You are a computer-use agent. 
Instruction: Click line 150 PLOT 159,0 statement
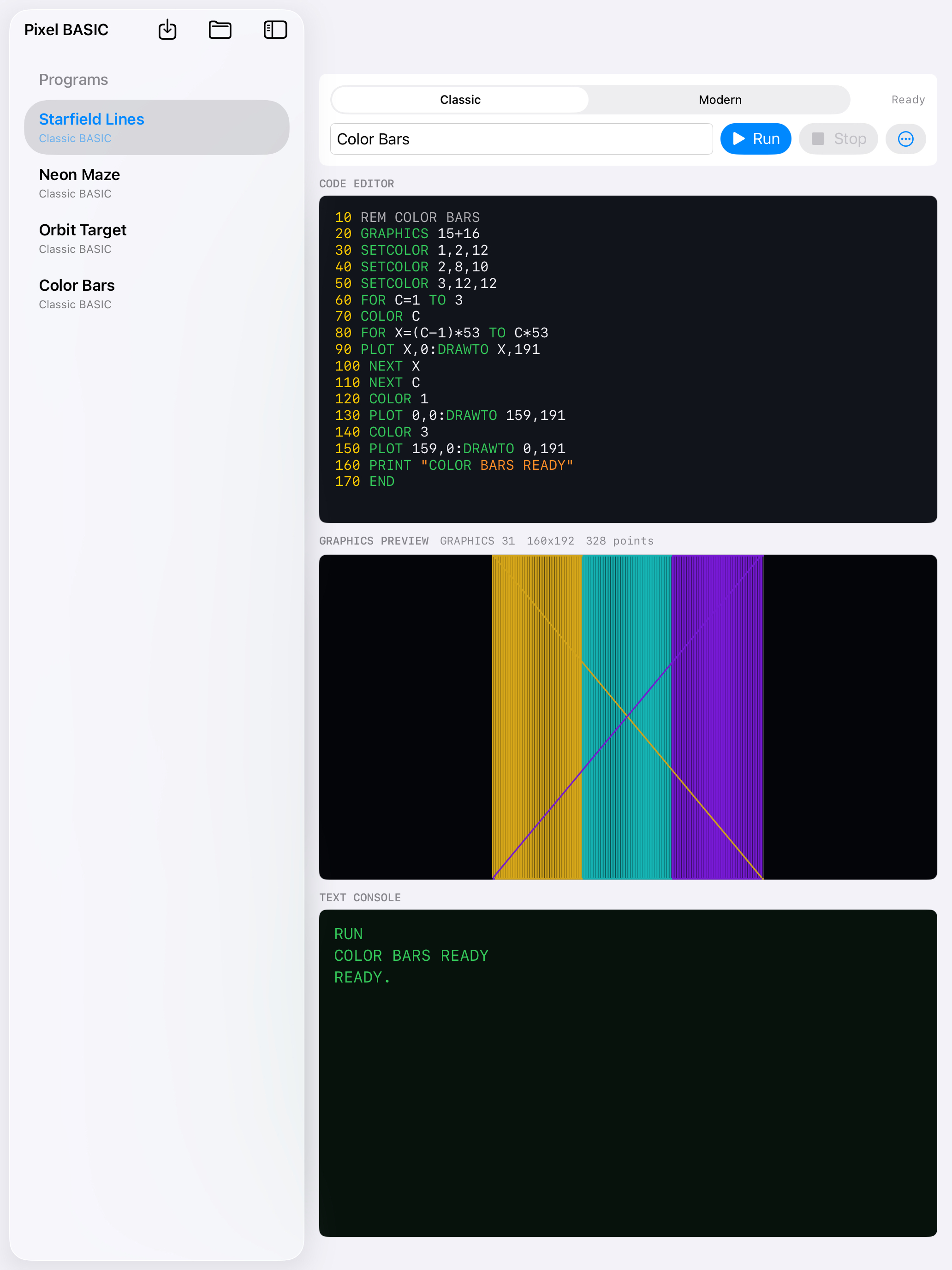[450, 449]
